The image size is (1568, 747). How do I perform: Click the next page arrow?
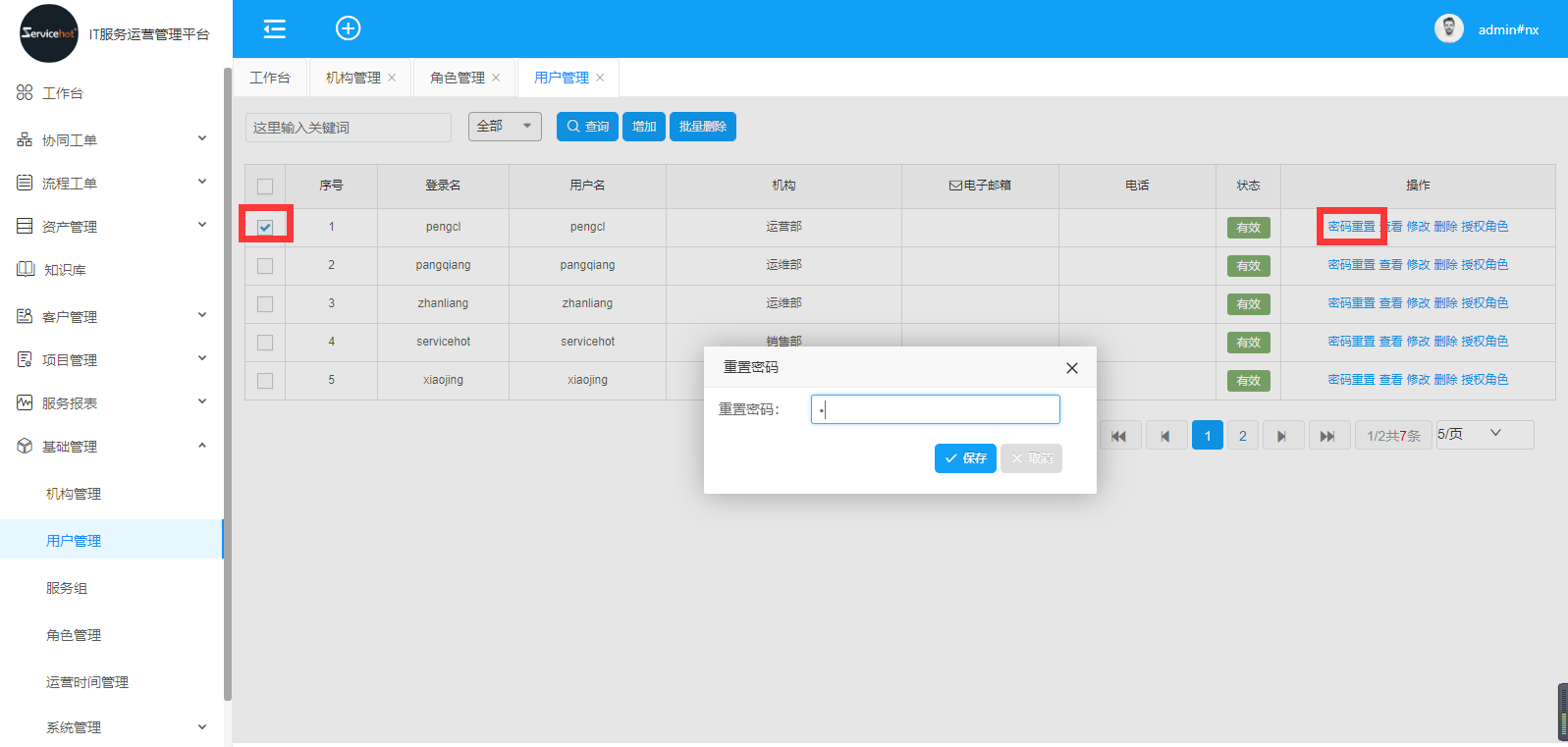coord(1281,436)
